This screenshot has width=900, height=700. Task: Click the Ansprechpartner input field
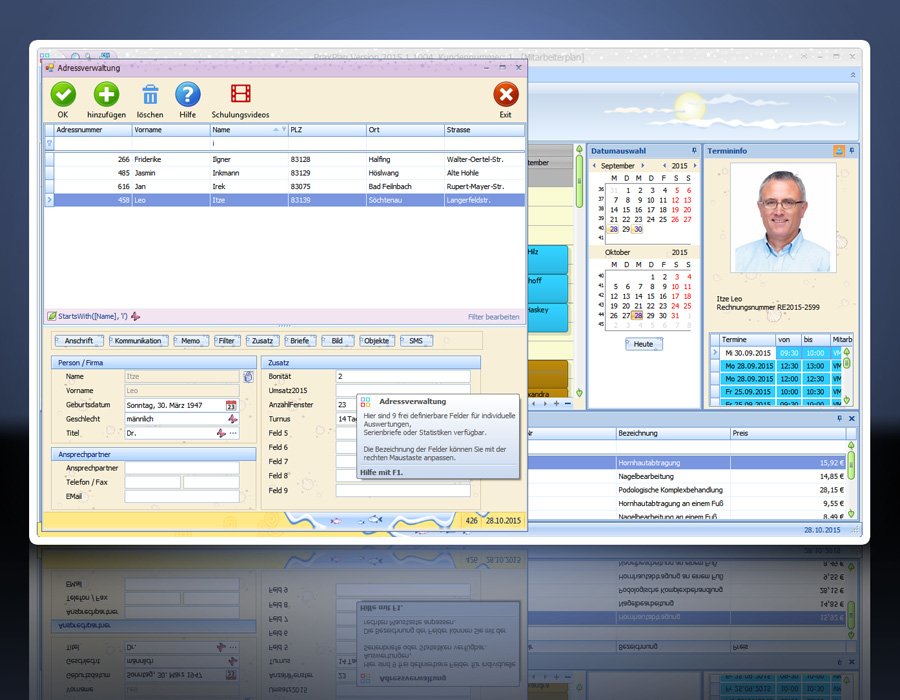[182, 468]
